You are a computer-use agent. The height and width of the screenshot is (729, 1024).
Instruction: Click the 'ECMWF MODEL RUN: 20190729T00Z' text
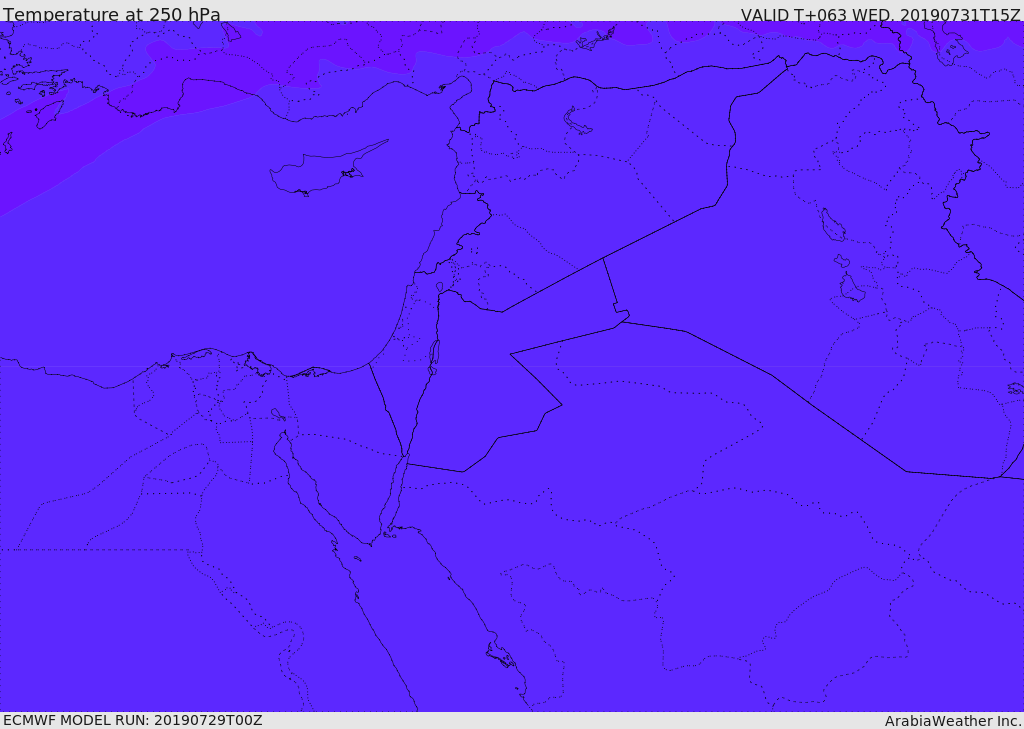pyautogui.click(x=133, y=721)
